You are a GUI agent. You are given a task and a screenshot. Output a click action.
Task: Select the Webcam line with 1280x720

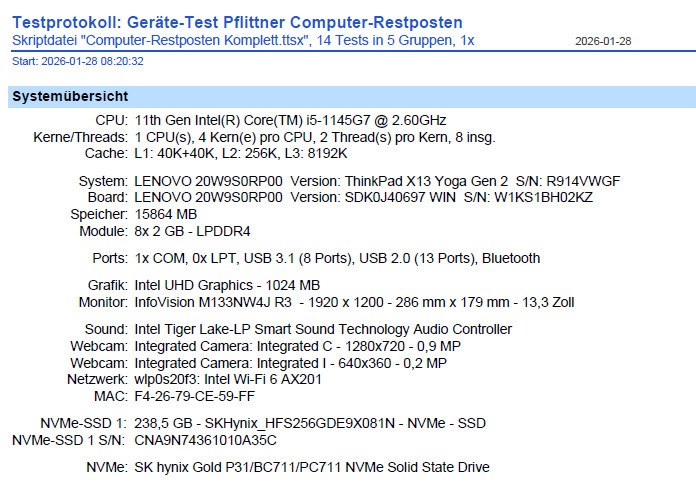pos(297,346)
